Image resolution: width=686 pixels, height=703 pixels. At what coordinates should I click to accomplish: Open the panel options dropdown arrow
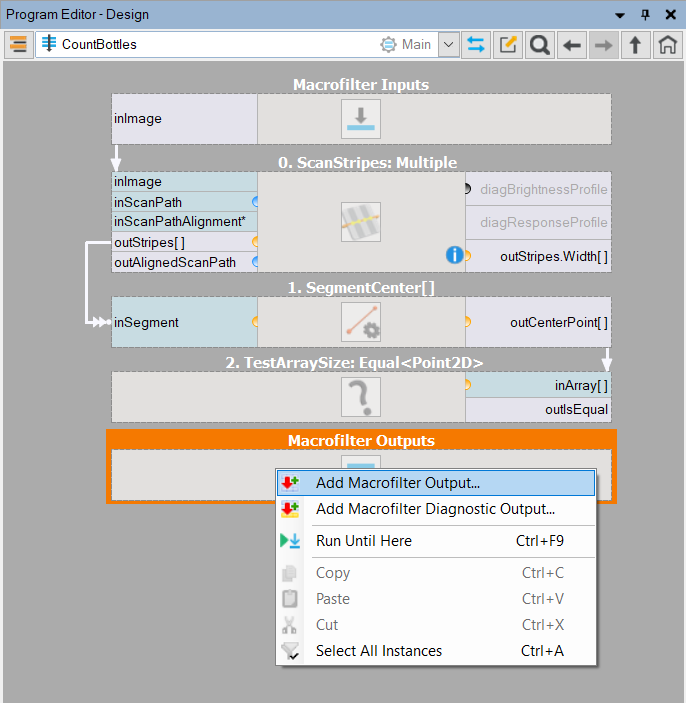pos(620,15)
